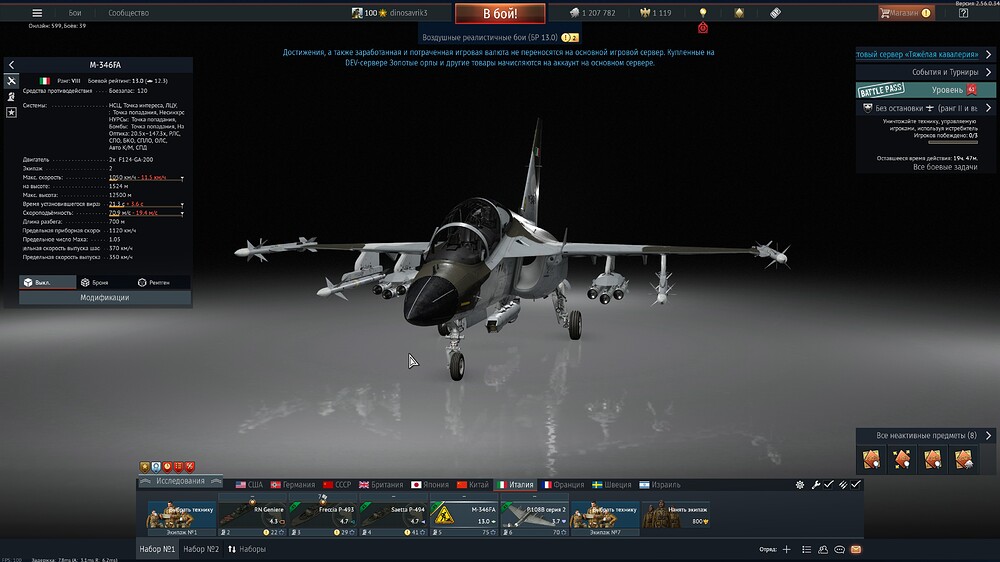This screenshot has height=562, width=1000.
Task: Toggle the auto-repair wrench checkbox
Action: [x=828, y=485]
